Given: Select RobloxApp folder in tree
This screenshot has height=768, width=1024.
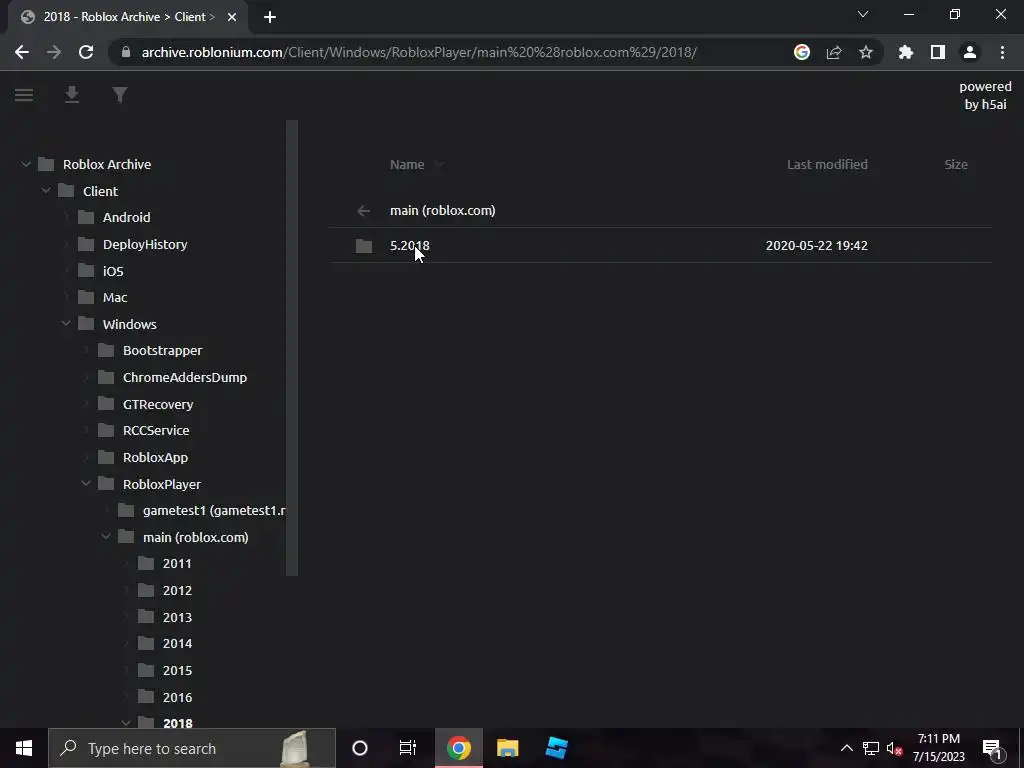Looking at the screenshot, I should pyautogui.click(x=155, y=457).
